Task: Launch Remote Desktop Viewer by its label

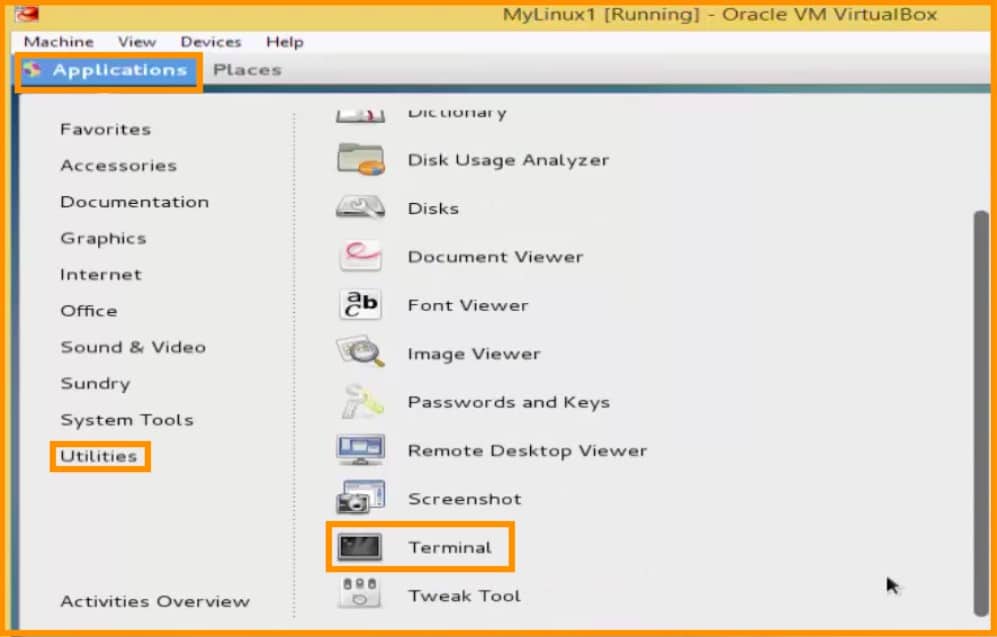Action: (x=527, y=451)
